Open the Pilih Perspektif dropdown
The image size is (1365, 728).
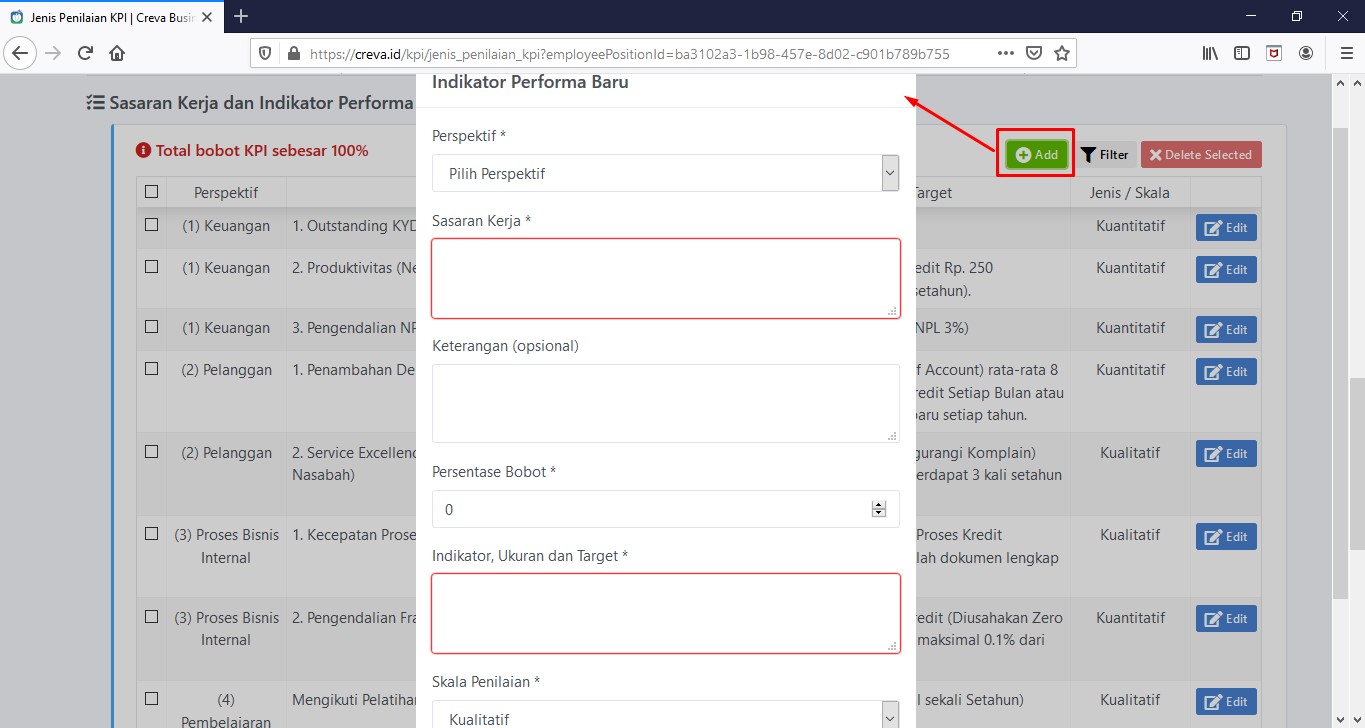666,173
